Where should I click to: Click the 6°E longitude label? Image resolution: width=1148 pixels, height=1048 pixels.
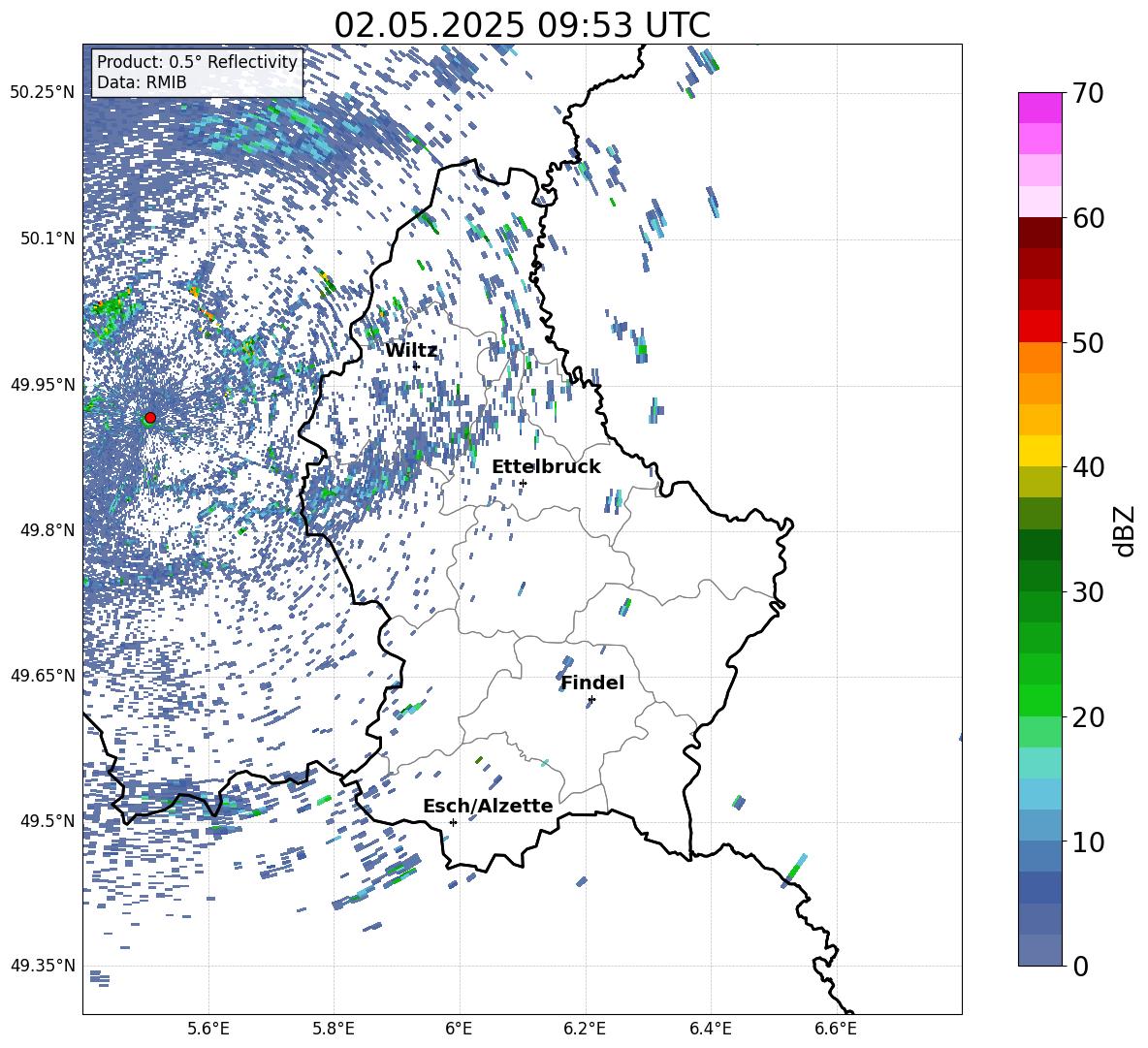tap(459, 1029)
